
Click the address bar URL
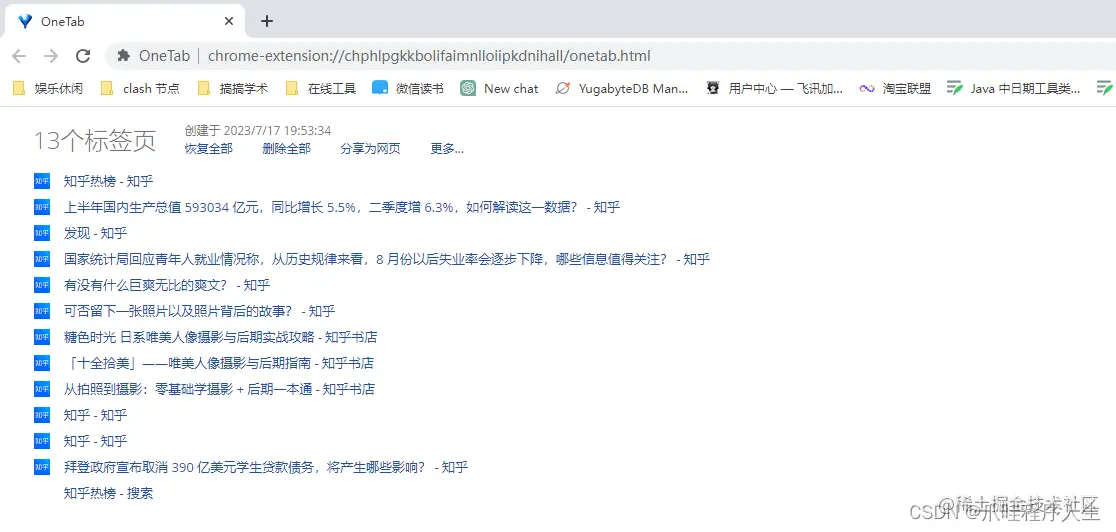pos(429,56)
